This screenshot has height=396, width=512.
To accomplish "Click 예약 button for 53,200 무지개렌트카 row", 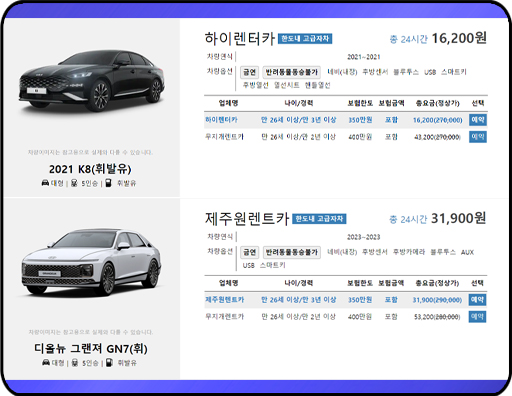I will 477,316.
